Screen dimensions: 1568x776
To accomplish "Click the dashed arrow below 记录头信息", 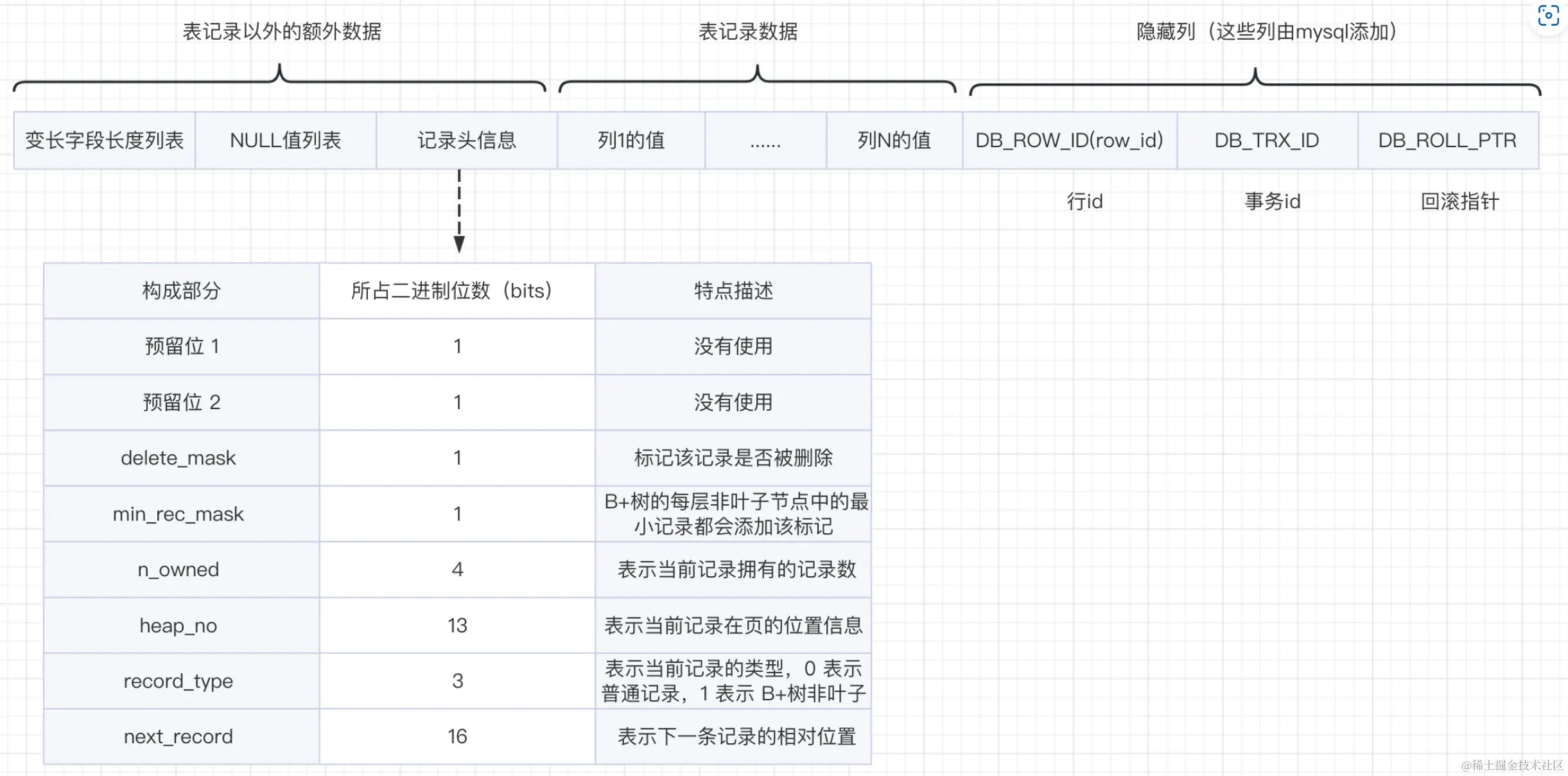I will 459,212.
